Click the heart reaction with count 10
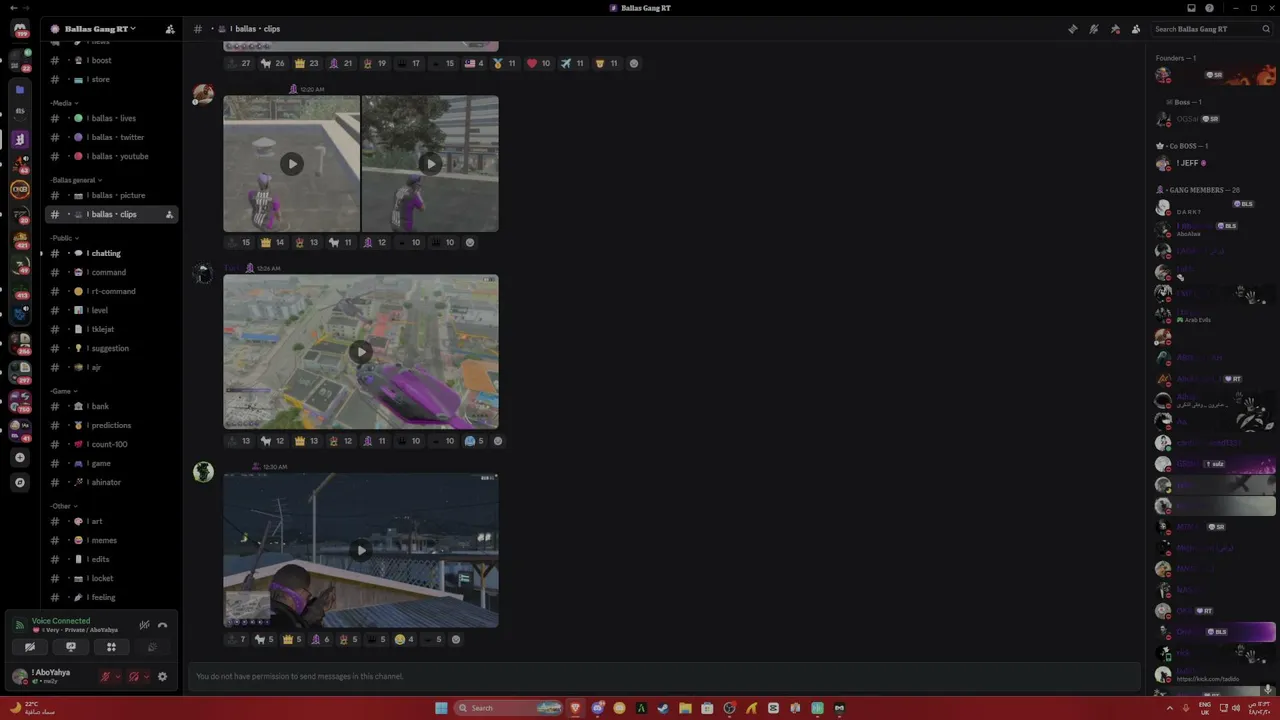Screen dimensions: 1280x720 pyautogui.click(x=538, y=63)
